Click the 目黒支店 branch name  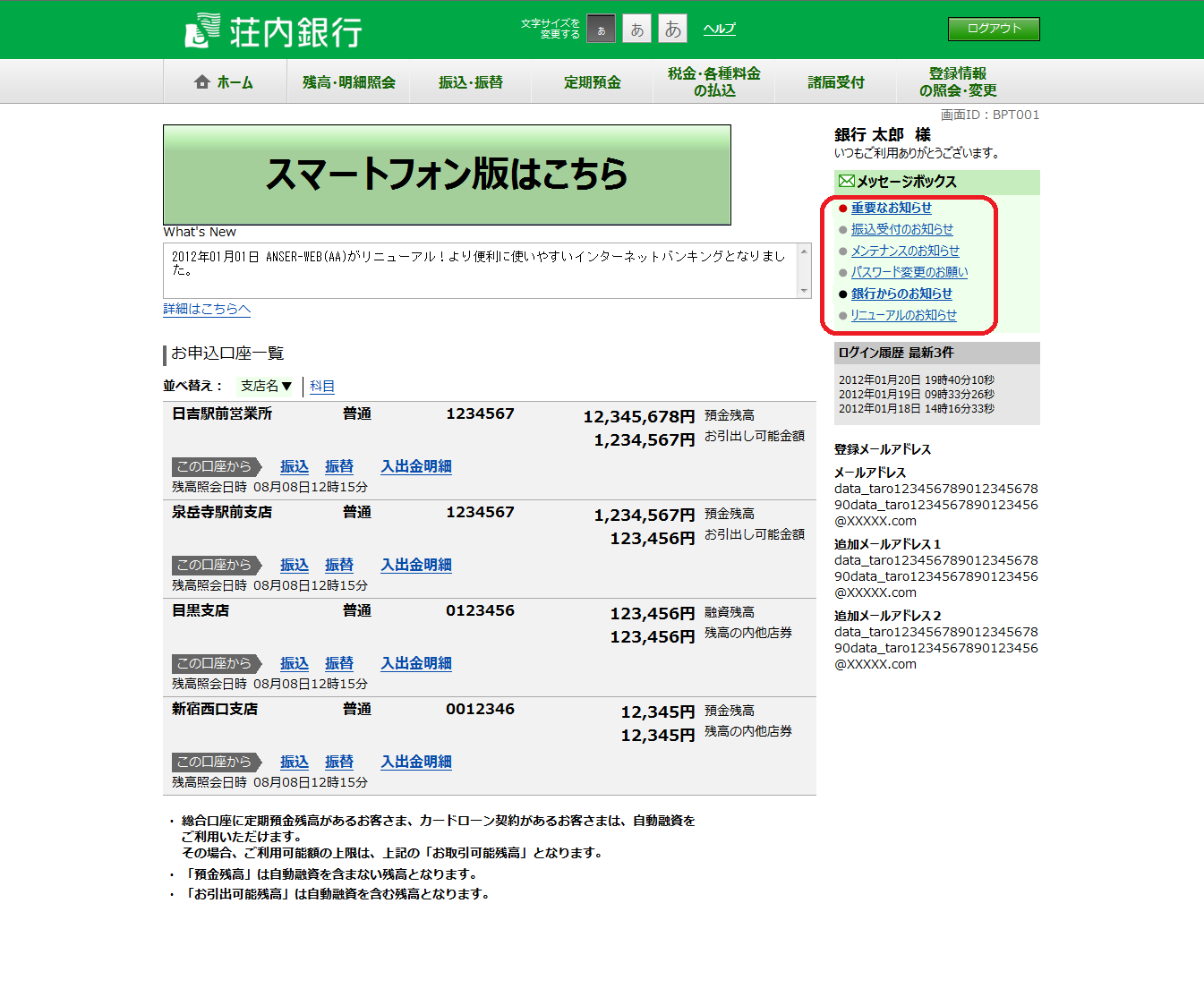201,610
